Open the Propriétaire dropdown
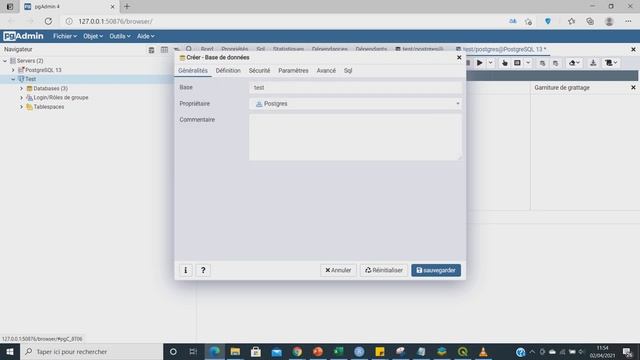640x360 pixels. (356, 104)
